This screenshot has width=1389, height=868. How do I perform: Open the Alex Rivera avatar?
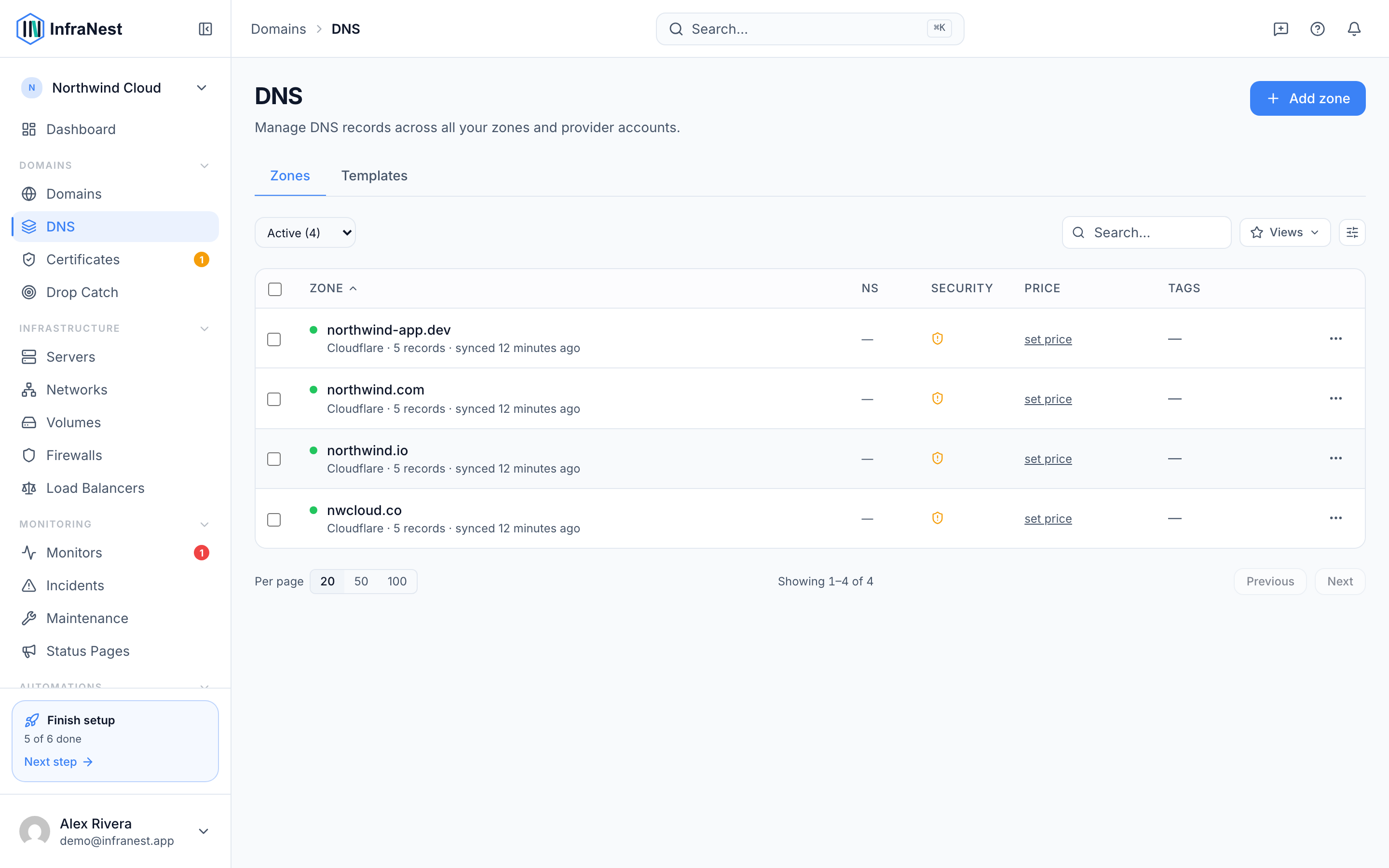click(34, 831)
